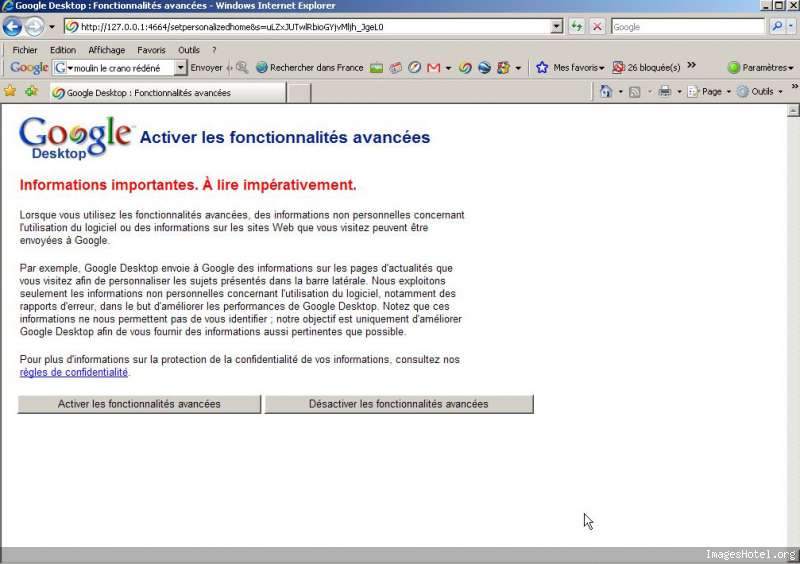Open the Edition menu
This screenshot has height=564, width=800.
coord(63,50)
